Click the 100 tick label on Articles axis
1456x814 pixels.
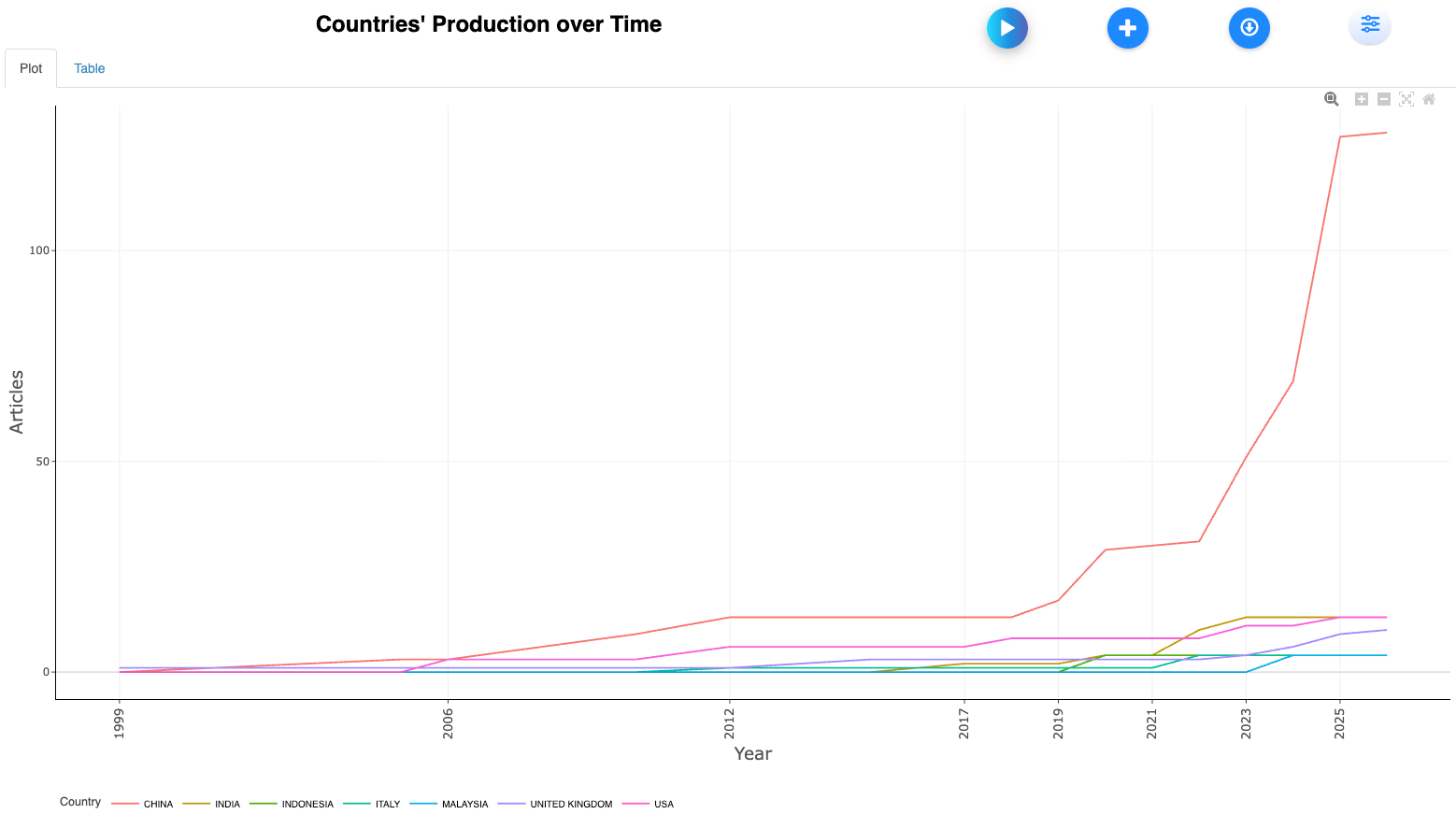[x=38, y=250]
